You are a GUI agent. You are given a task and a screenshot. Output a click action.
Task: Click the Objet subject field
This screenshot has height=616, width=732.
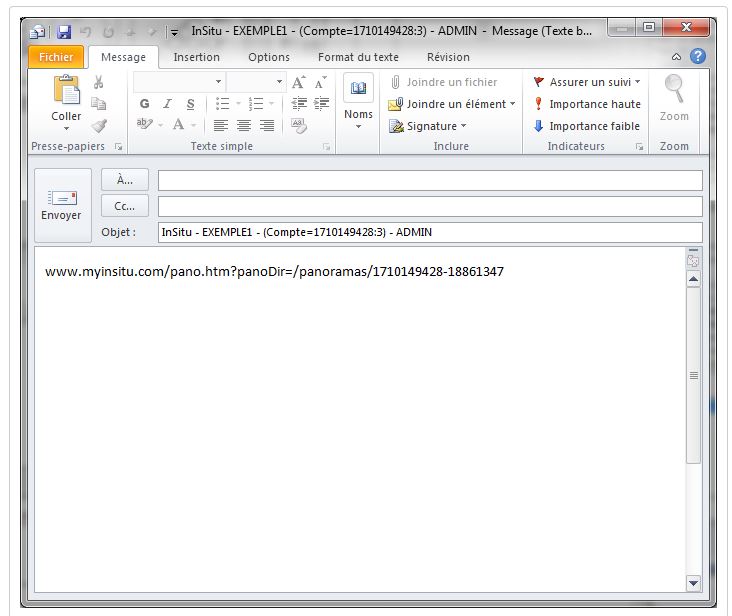pyautogui.click(x=430, y=232)
